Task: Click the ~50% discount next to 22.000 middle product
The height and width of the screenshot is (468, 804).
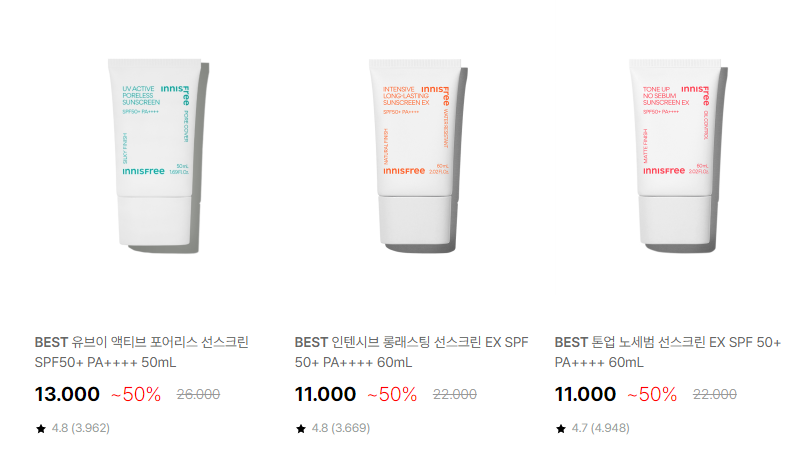Action: 392,395
